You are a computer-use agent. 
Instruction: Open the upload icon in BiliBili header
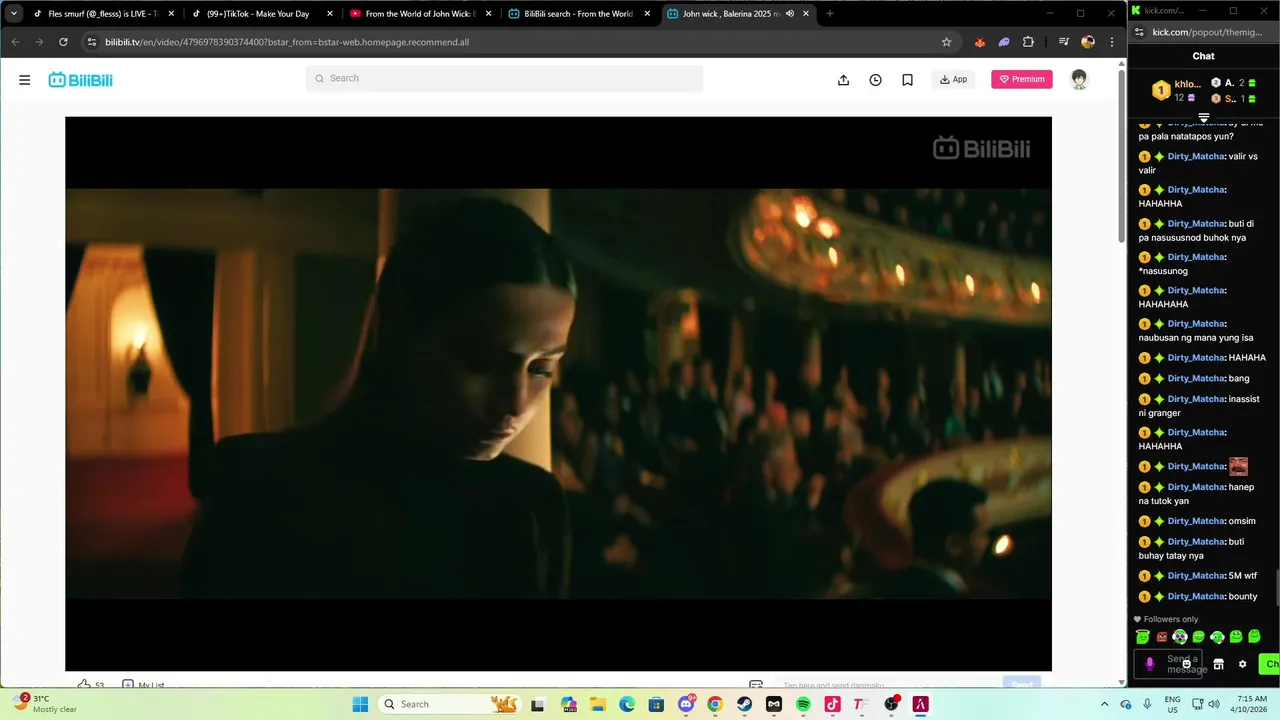pyautogui.click(x=843, y=80)
